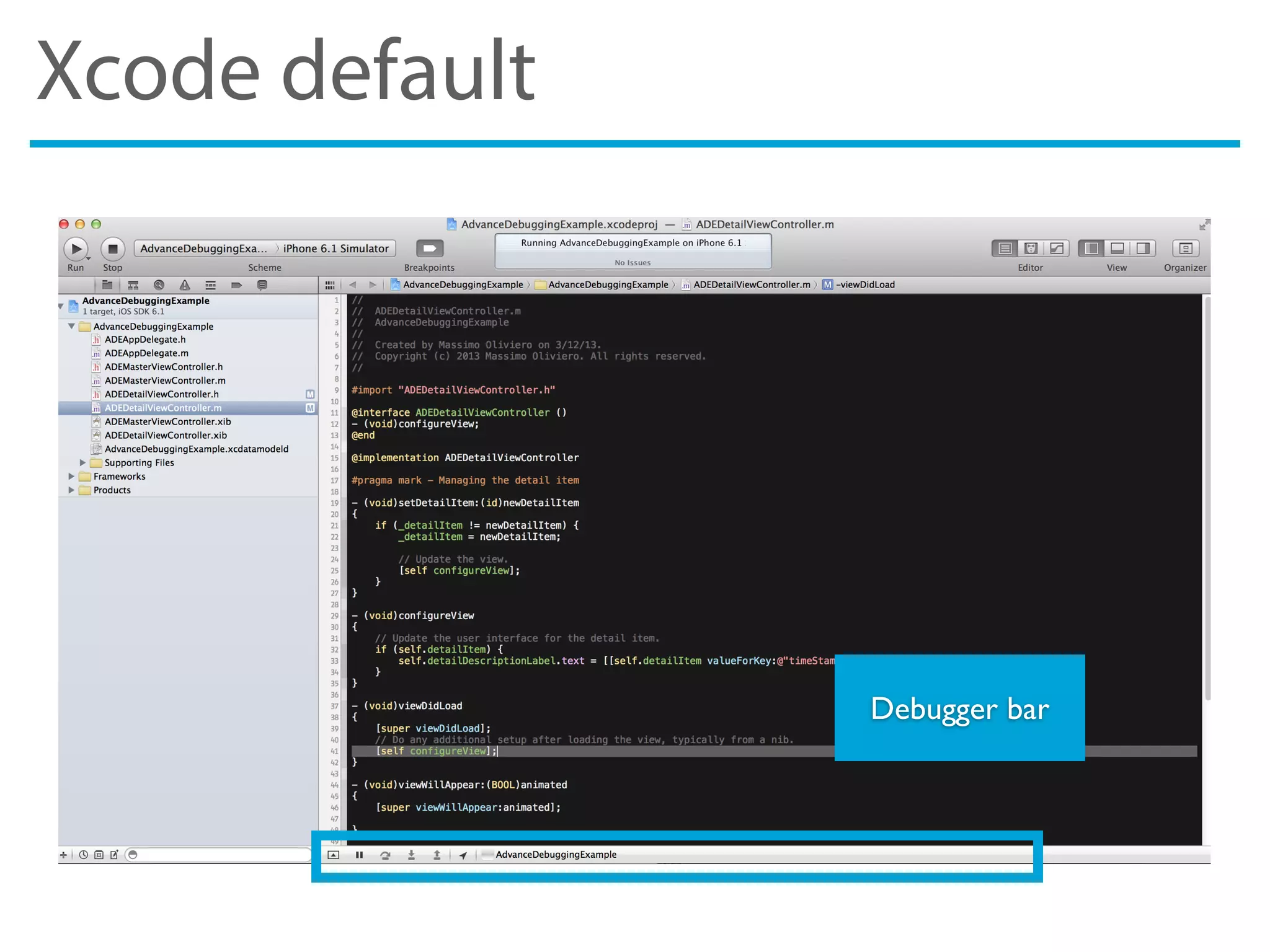
Task: Click the @implementation ADEDetailViewController line
Action: pos(465,458)
